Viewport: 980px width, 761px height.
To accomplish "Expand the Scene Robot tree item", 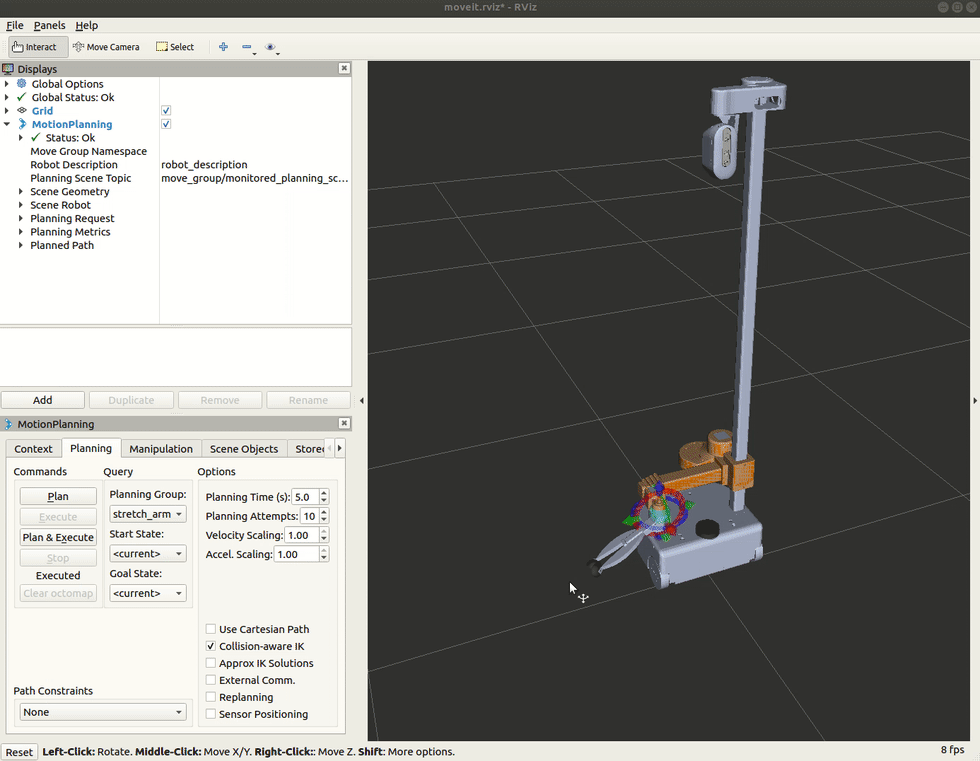I will coord(21,205).
